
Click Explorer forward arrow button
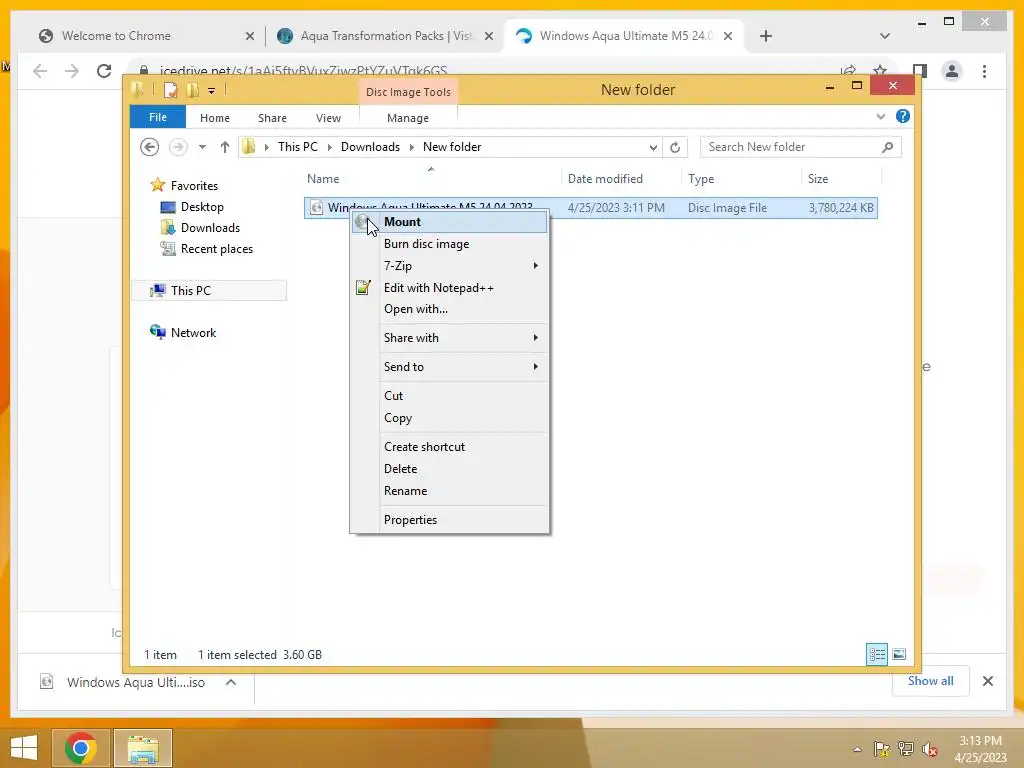point(178,147)
